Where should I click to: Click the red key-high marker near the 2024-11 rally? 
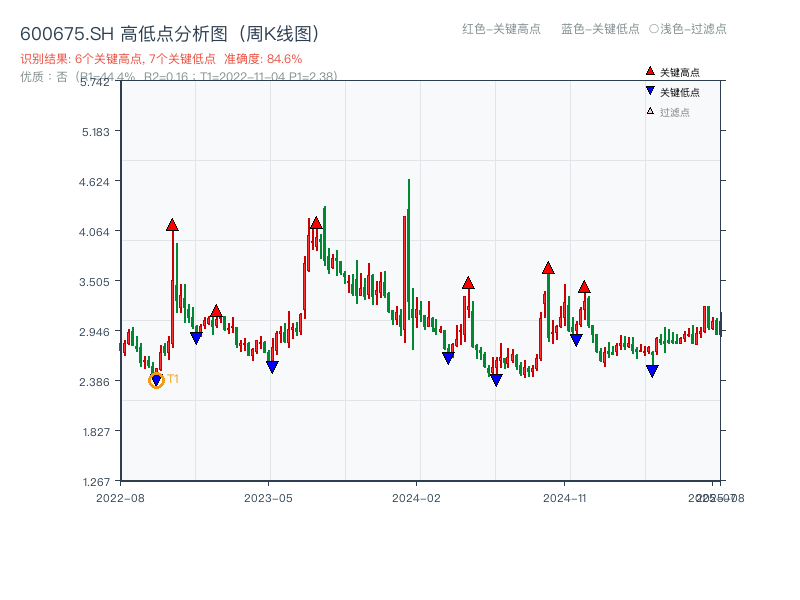(x=548, y=267)
